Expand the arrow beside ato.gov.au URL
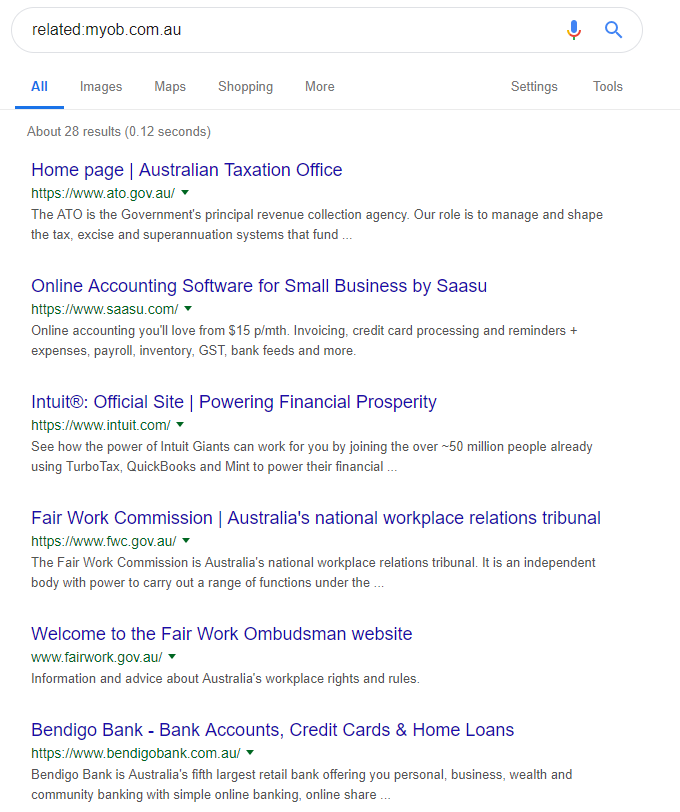680x812 pixels. tap(185, 193)
